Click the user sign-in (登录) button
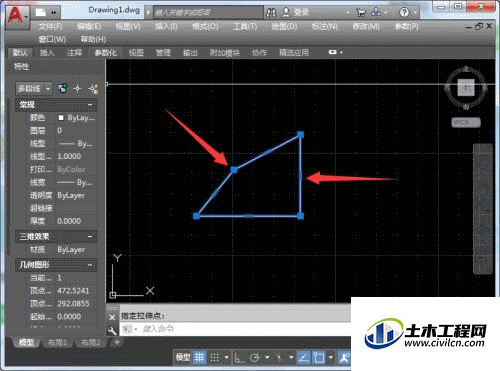The height and width of the screenshot is (371, 500). (296, 13)
